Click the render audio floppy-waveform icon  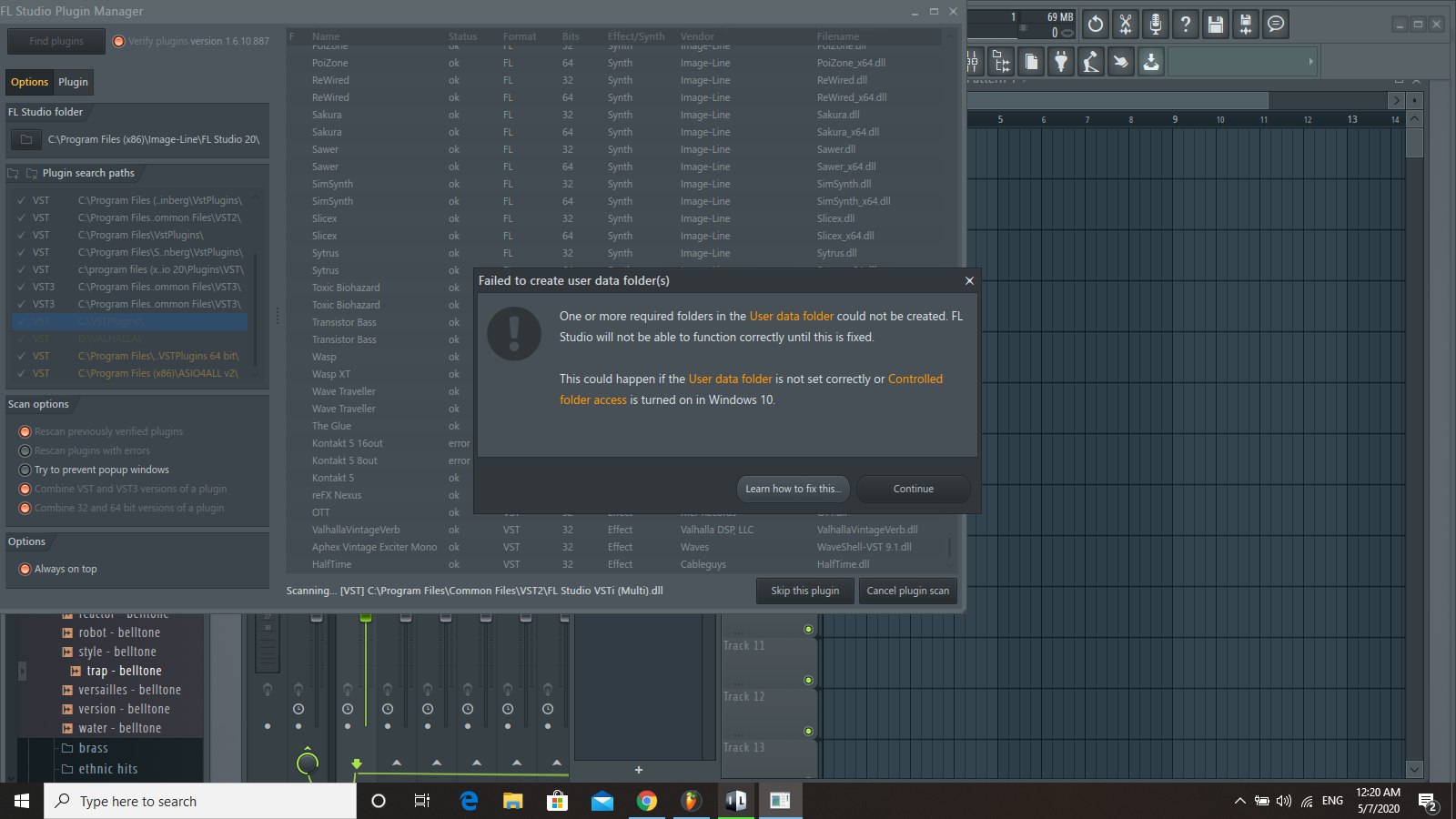point(1246,25)
